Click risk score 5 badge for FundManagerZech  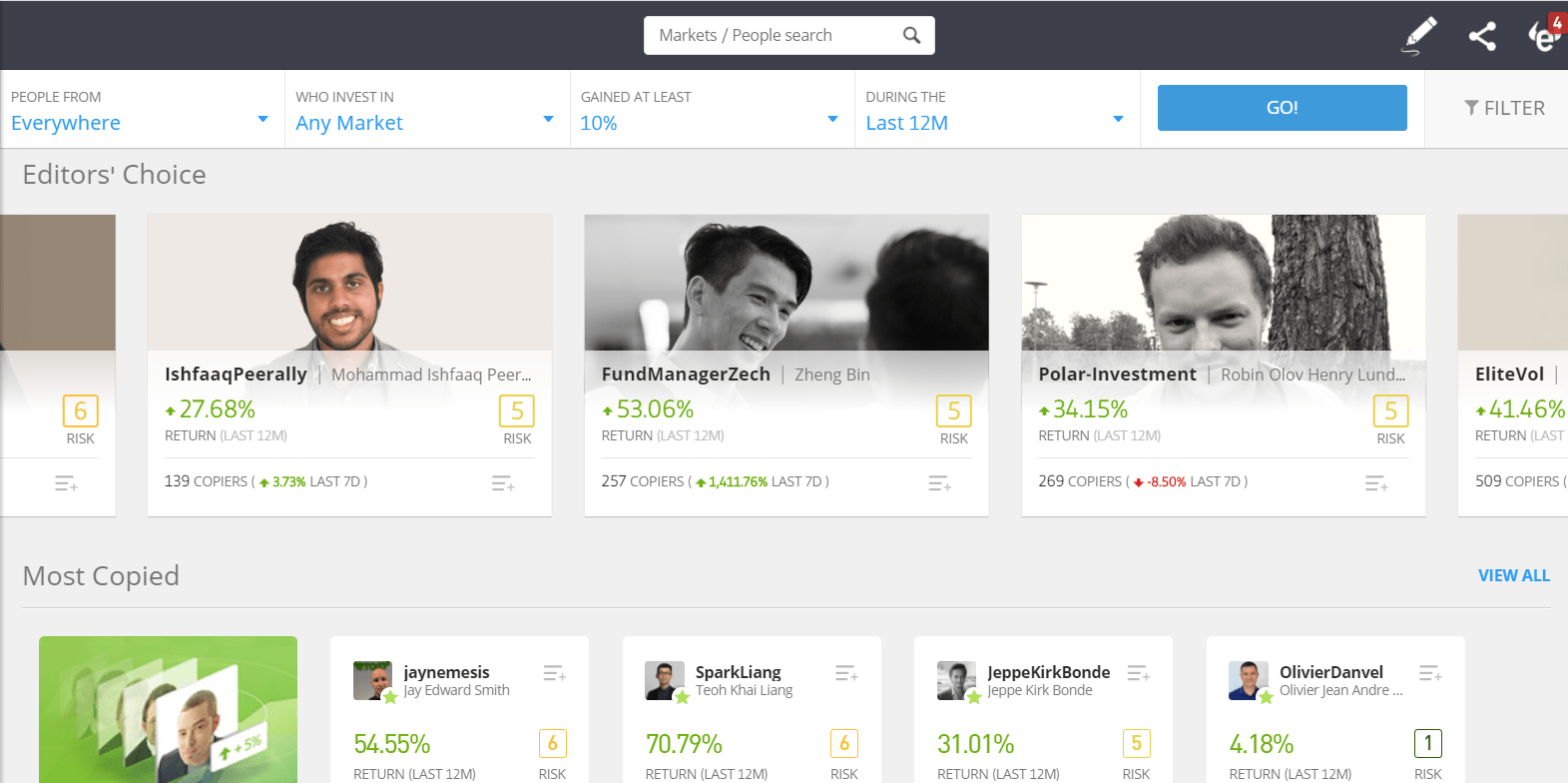pyautogui.click(x=954, y=410)
